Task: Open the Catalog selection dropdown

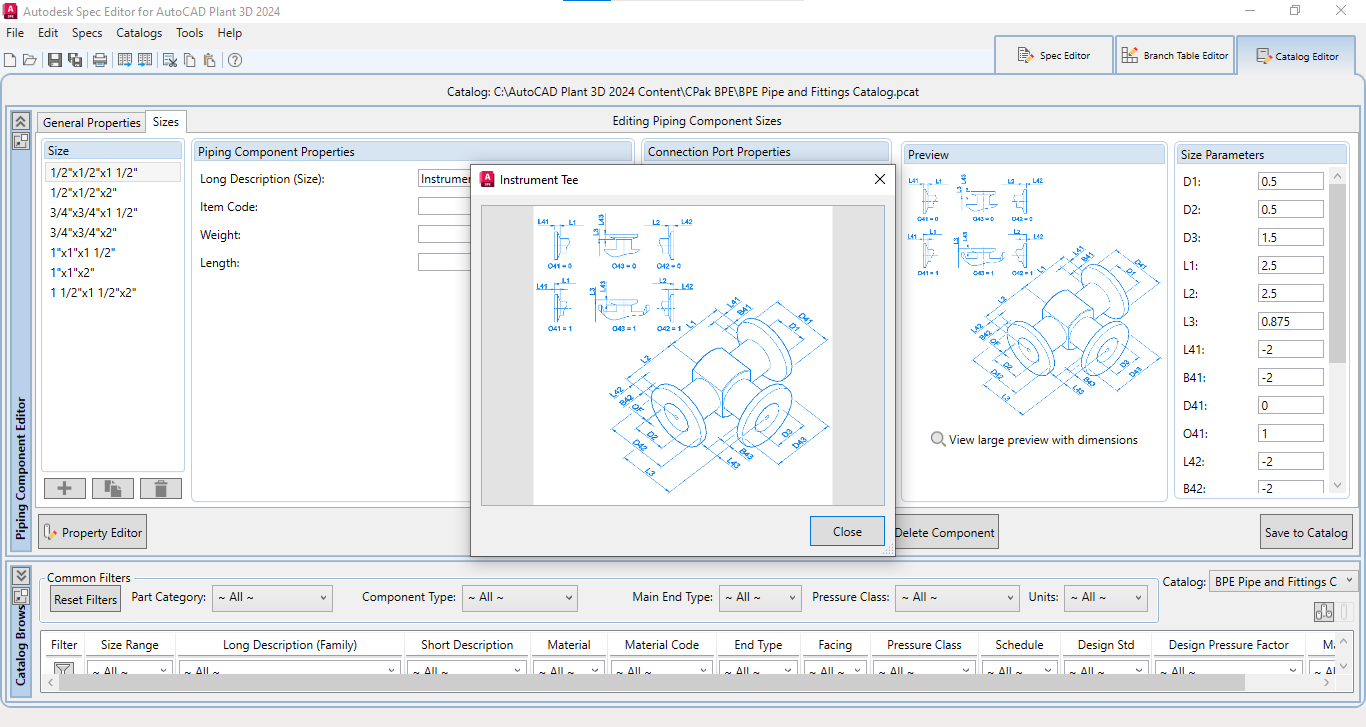Action: pyautogui.click(x=1283, y=581)
